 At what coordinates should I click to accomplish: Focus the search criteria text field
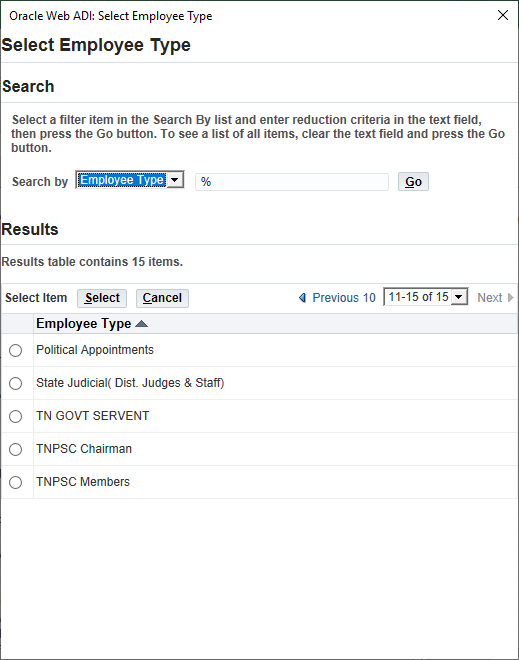click(x=292, y=182)
